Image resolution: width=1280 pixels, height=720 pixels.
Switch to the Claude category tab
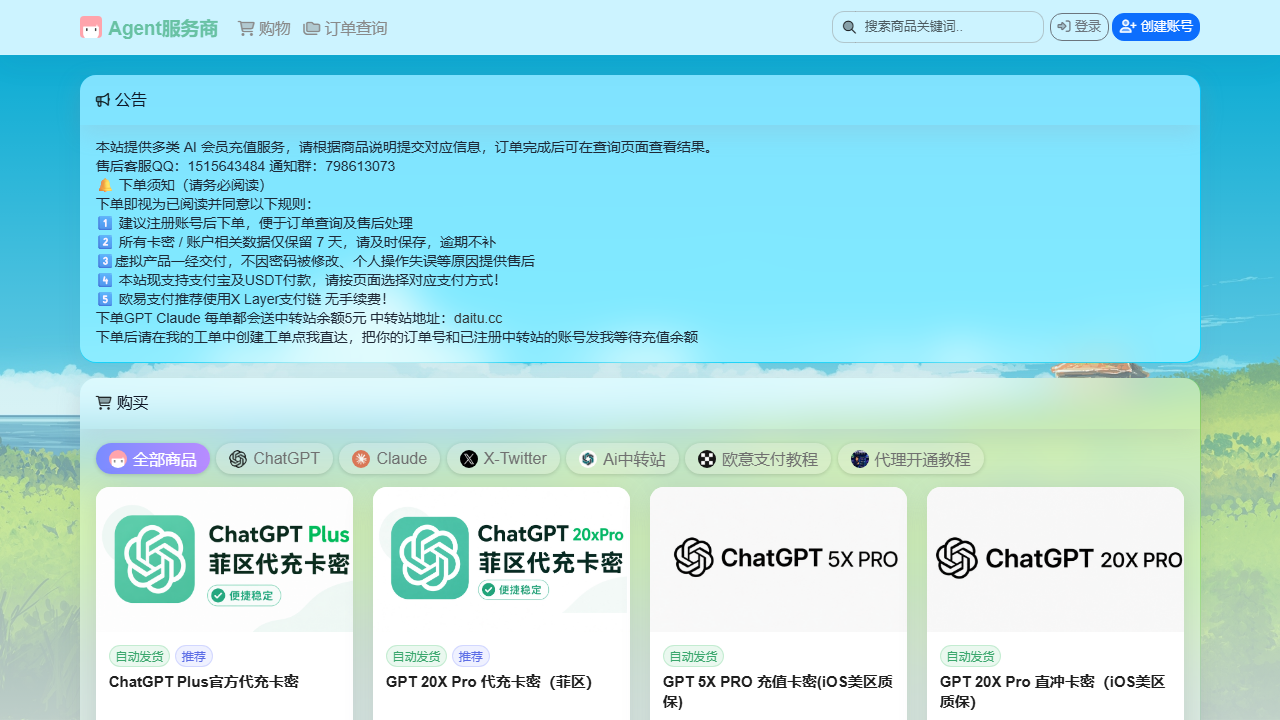(x=389, y=459)
